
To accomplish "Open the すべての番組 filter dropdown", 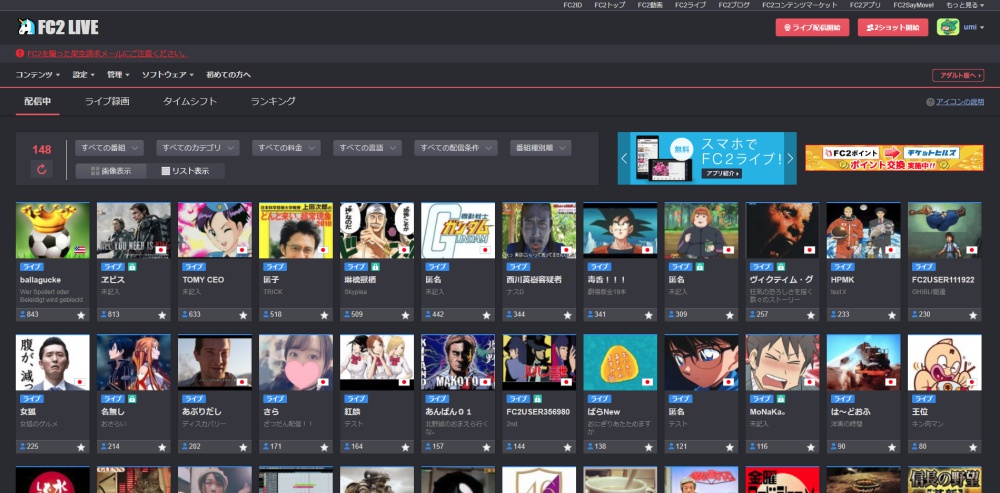I will click(x=109, y=148).
